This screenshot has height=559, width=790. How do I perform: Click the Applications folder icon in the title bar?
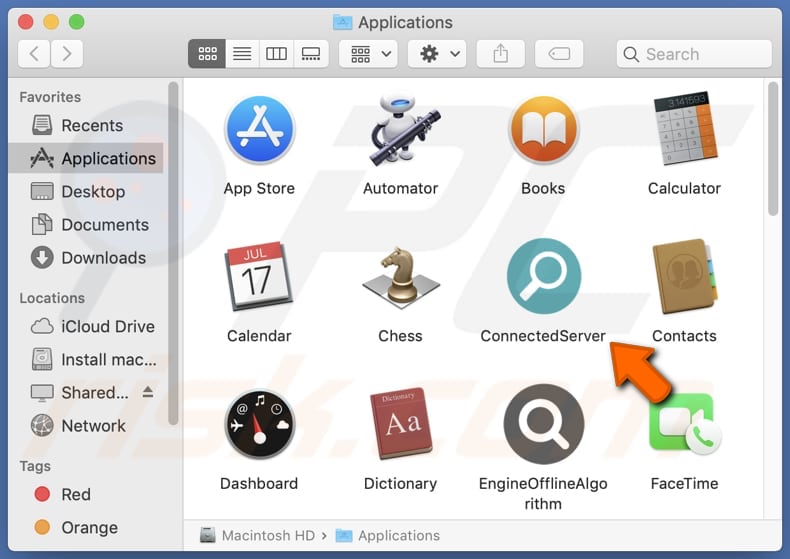coord(343,22)
